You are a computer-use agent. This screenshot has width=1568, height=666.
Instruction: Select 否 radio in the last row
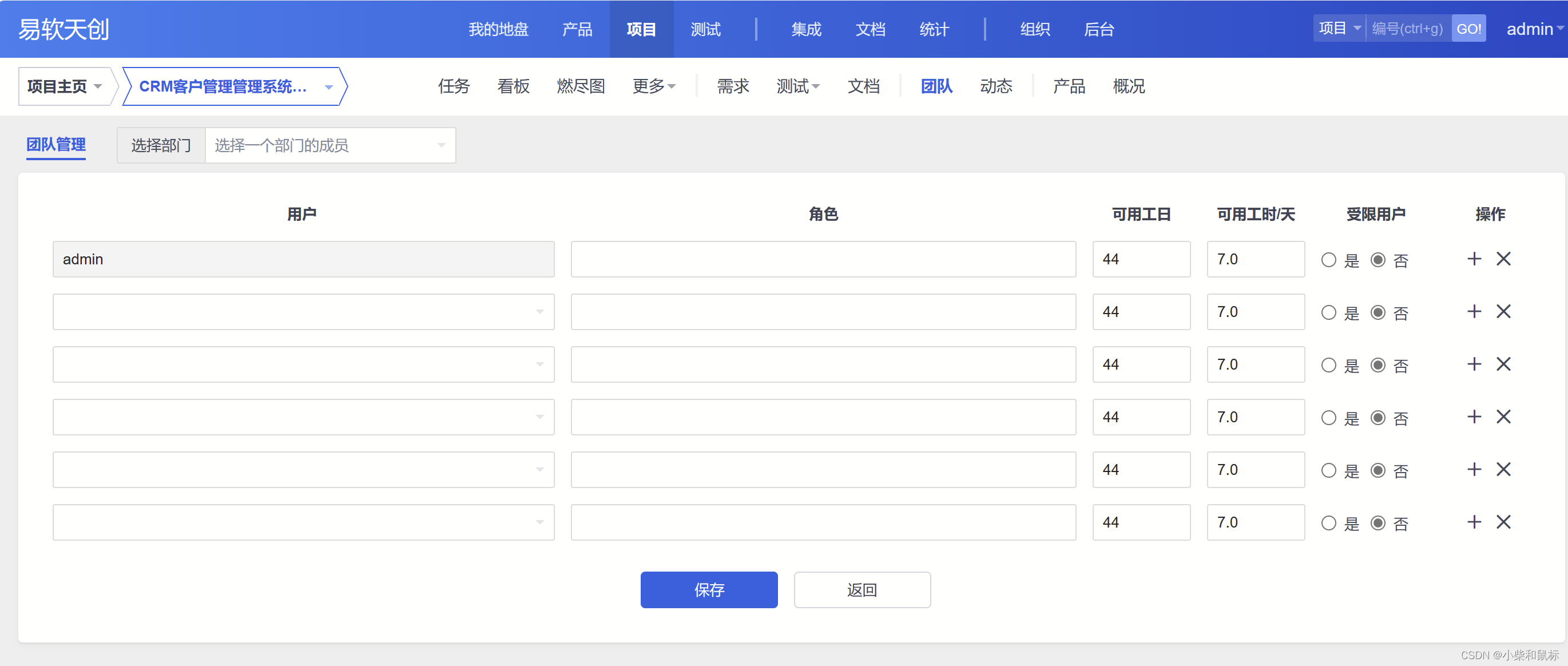click(x=1378, y=524)
